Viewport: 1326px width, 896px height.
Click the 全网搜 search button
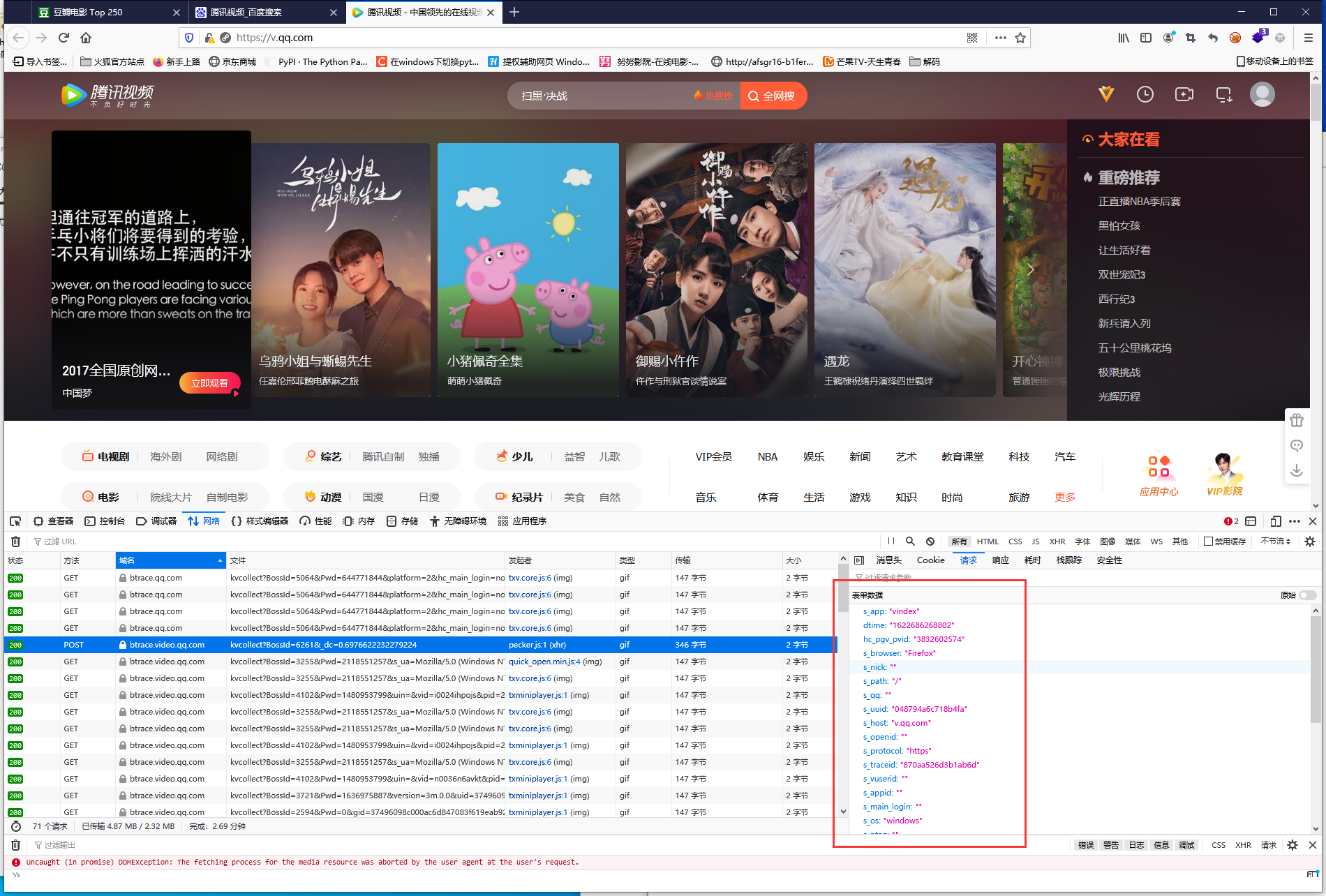click(773, 96)
